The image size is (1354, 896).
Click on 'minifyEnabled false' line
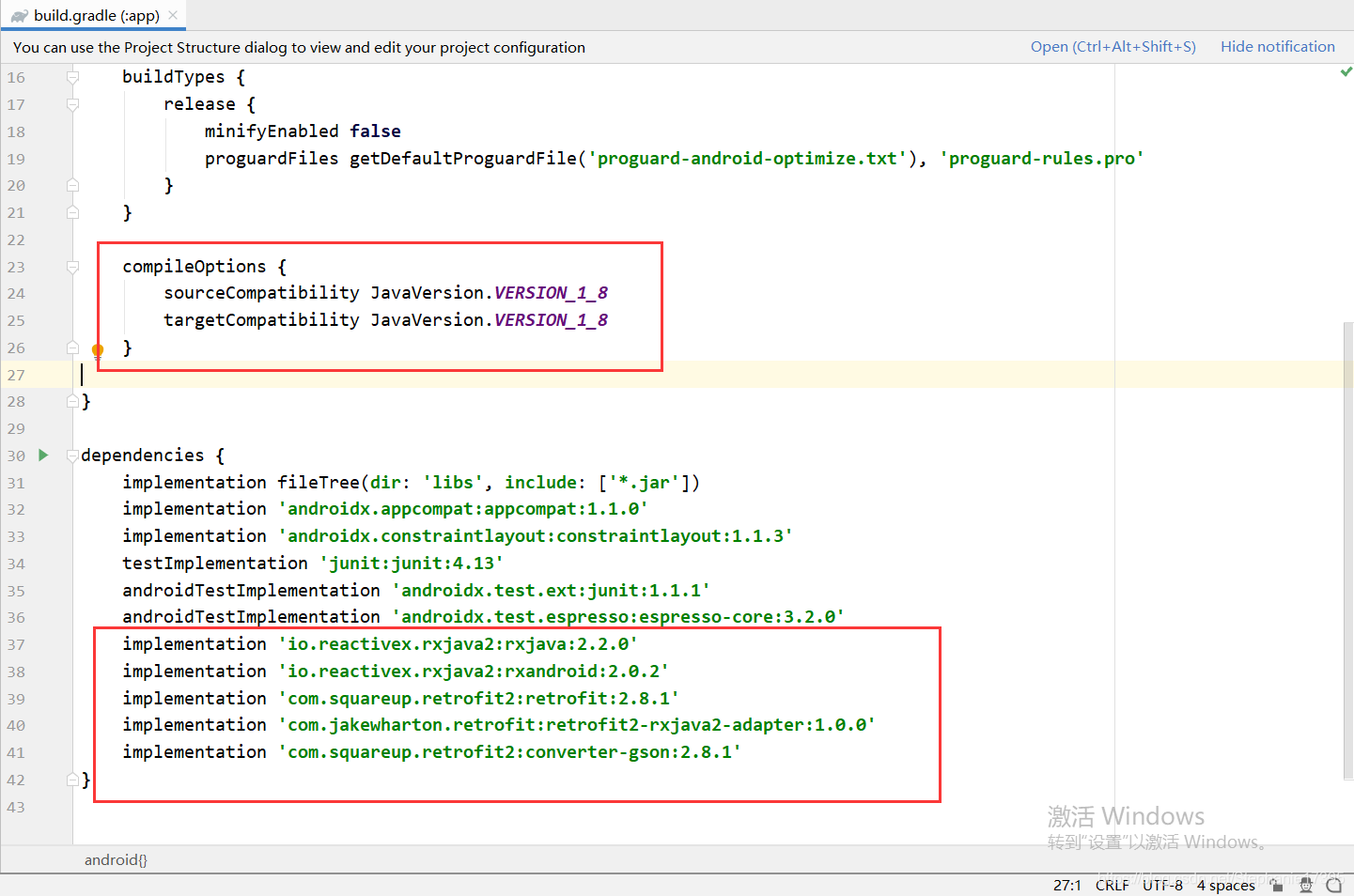pos(303,131)
